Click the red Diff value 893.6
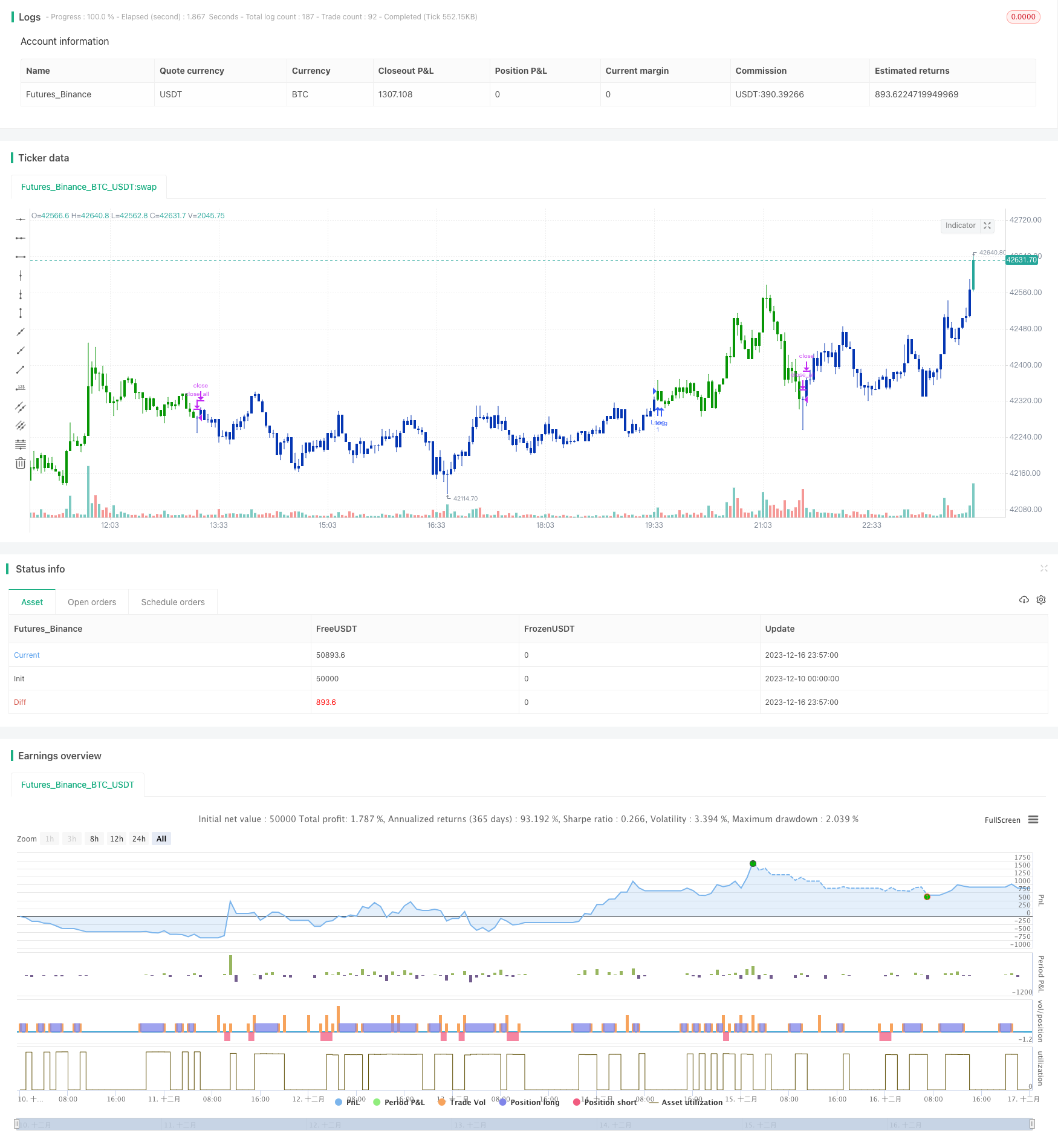 tap(326, 702)
